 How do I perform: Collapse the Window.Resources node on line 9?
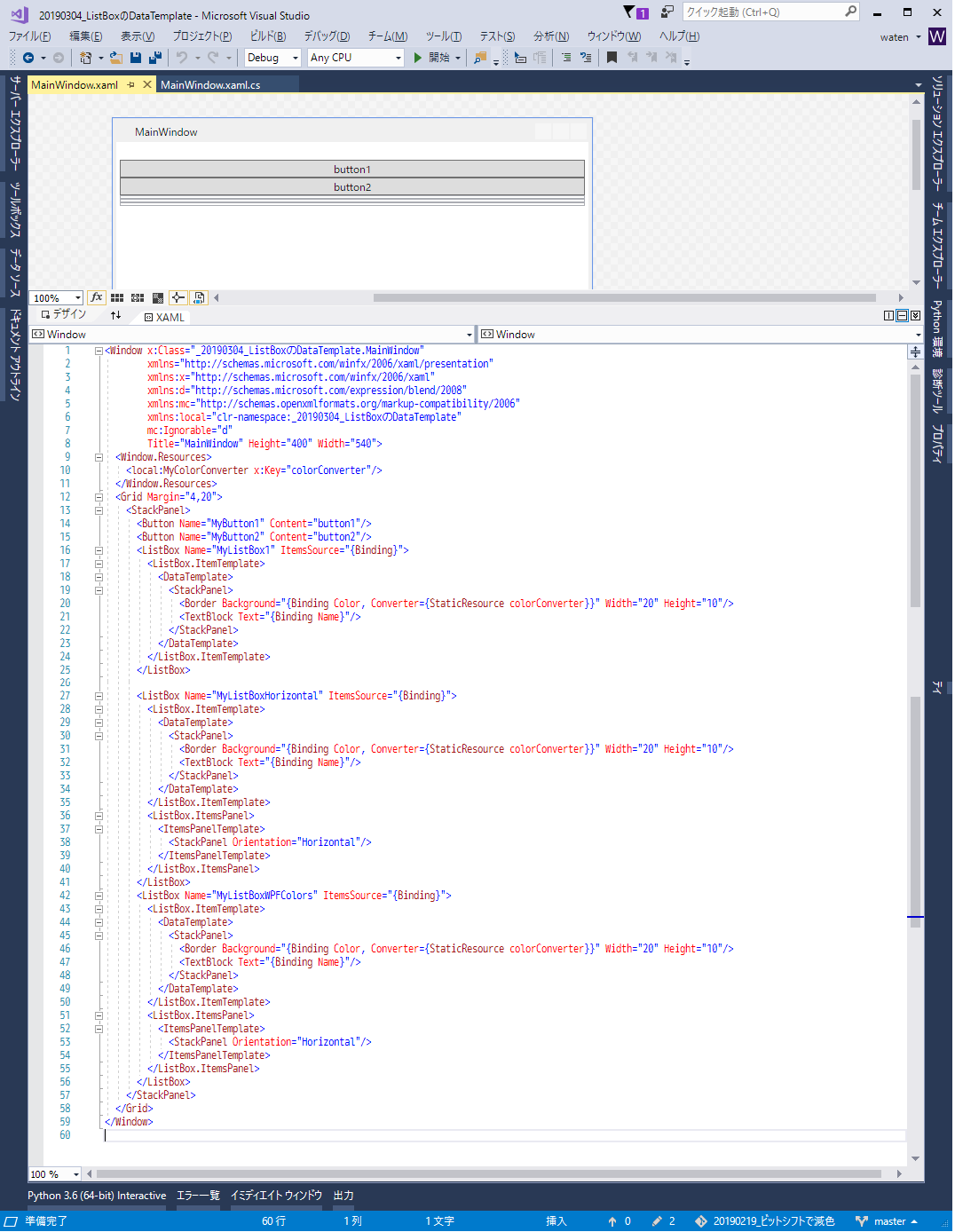click(99, 458)
